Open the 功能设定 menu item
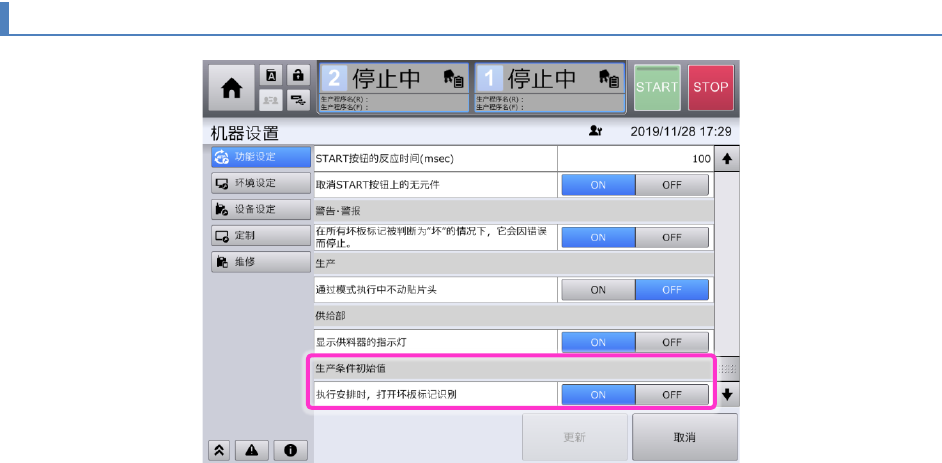Viewport: 942px width, 463px height. click(261, 157)
